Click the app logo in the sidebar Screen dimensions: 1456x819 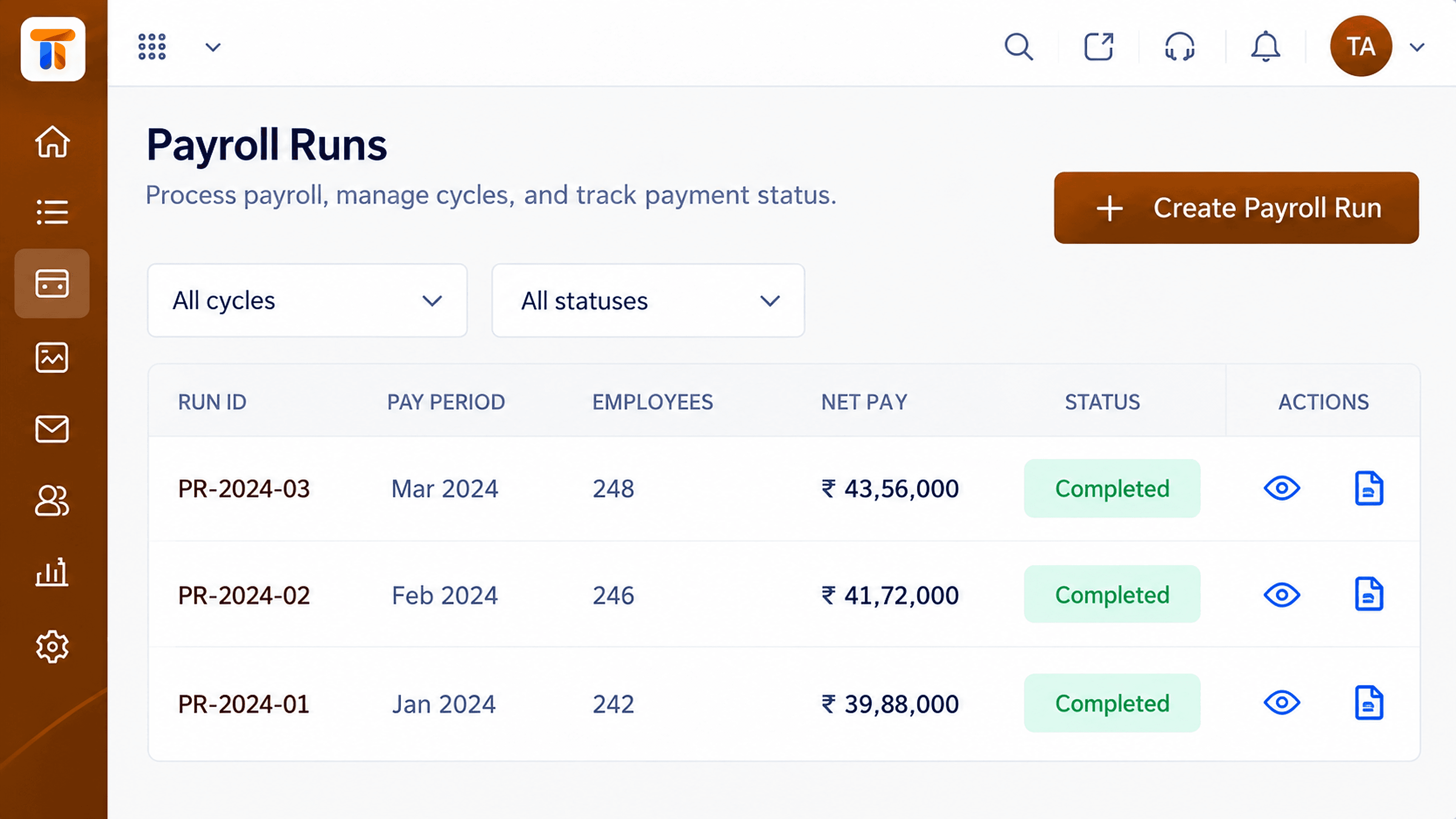pos(53,49)
